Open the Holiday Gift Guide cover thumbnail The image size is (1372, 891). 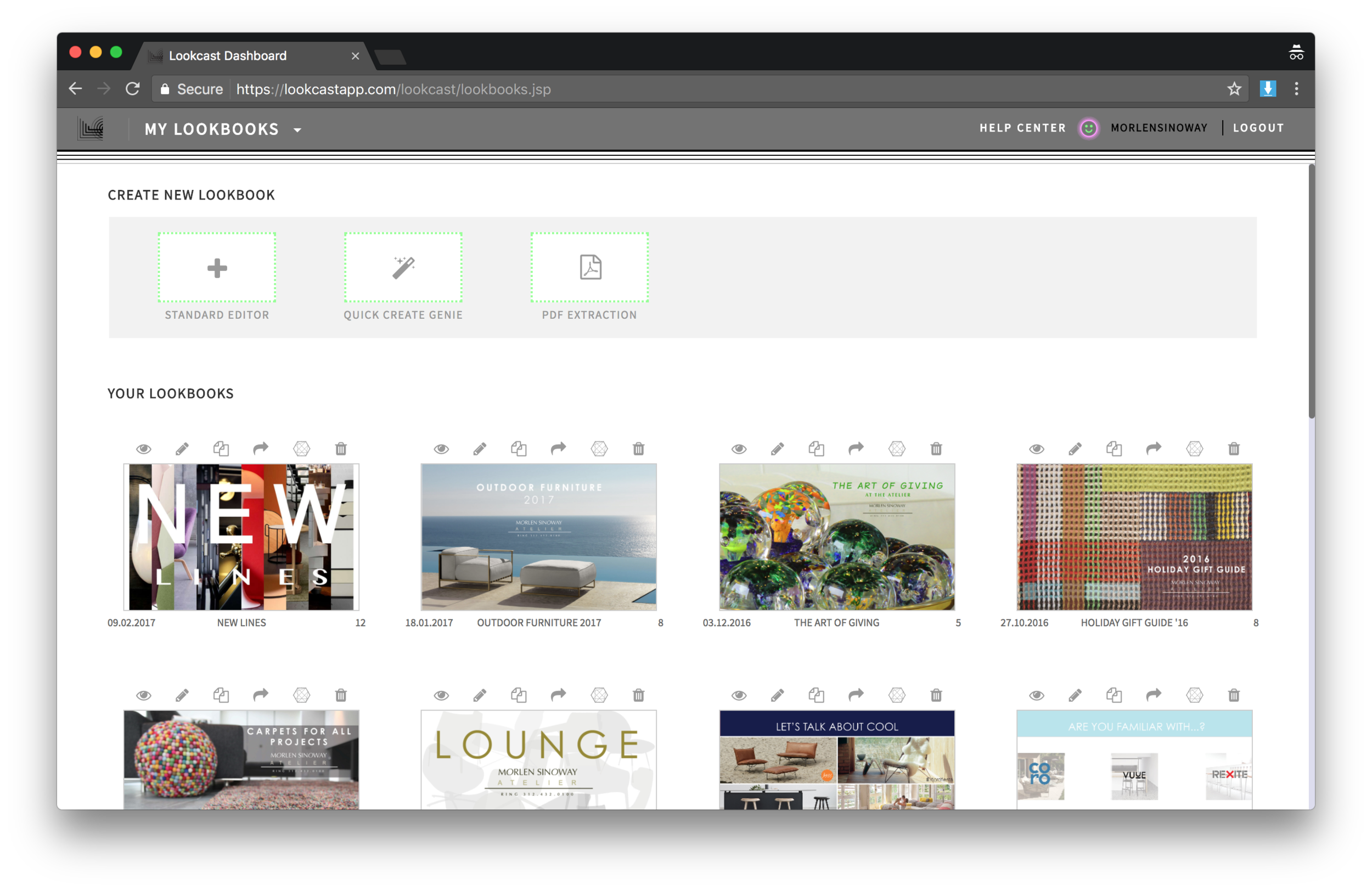pos(1134,537)
